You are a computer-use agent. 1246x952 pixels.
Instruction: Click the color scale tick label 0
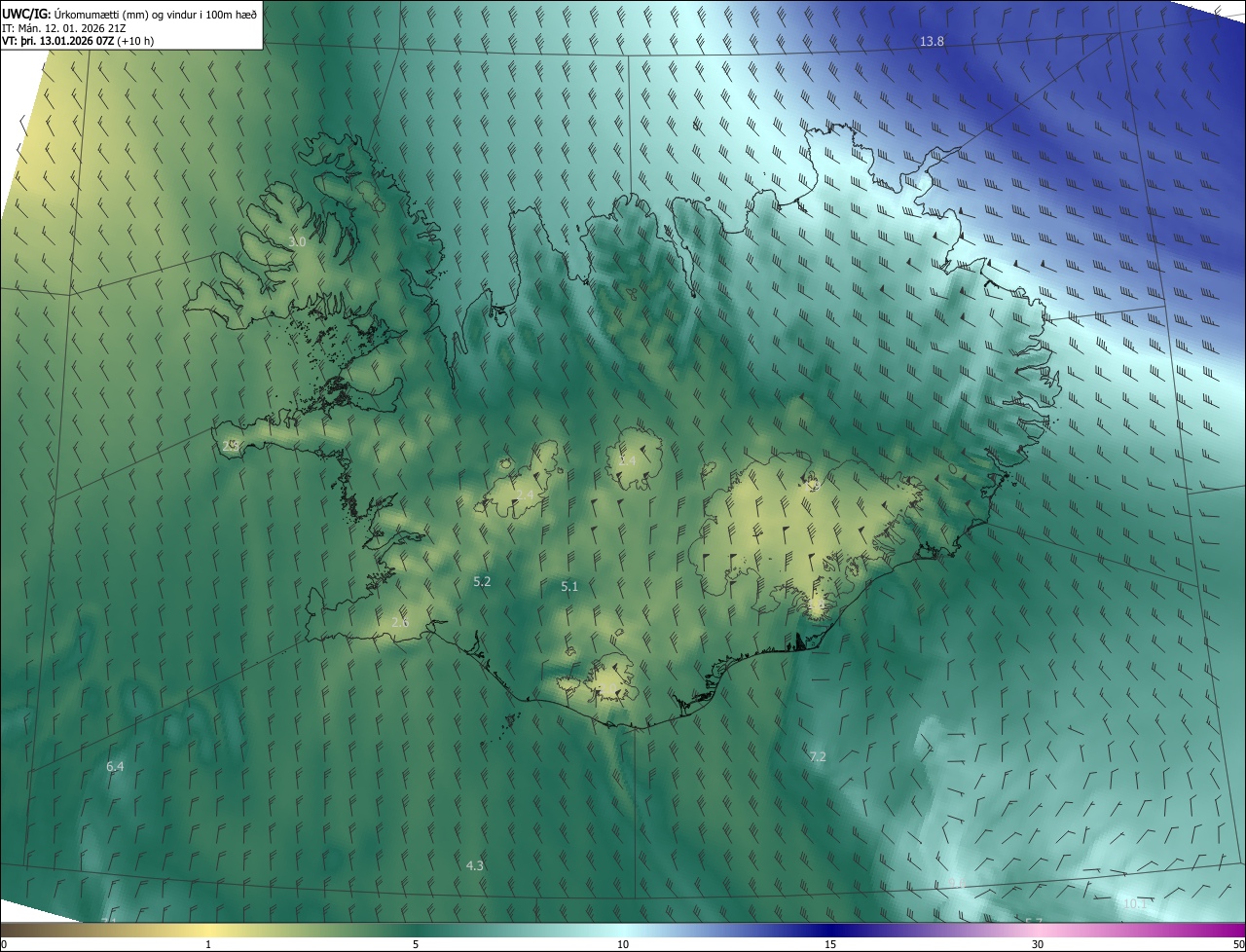pos(4,944)
